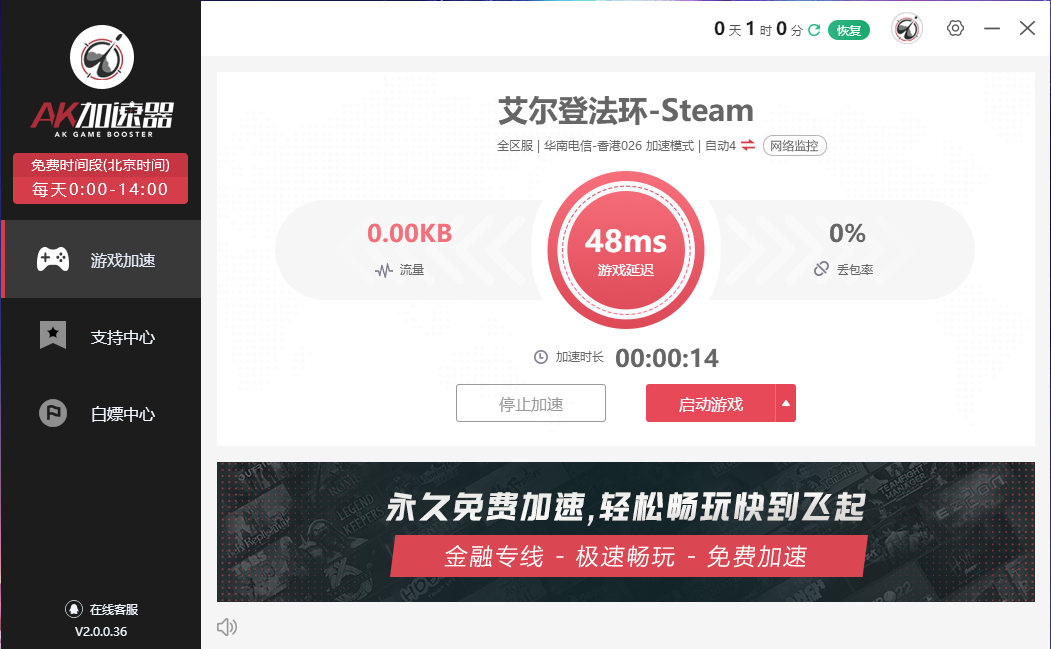Click the 00:00:14 acceleration timer
Screen dimensions: 1051x649
(667, 358)
